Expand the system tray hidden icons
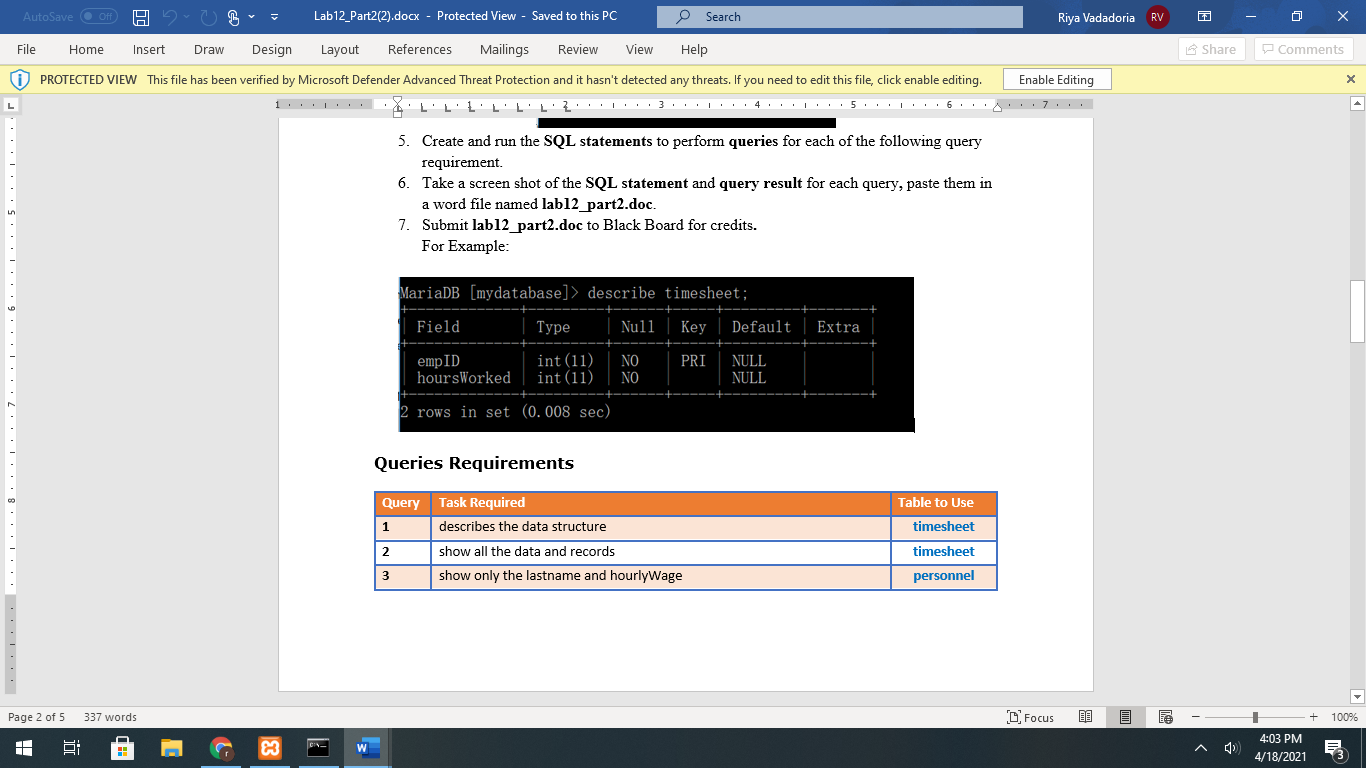 (x=1200, y=747)
